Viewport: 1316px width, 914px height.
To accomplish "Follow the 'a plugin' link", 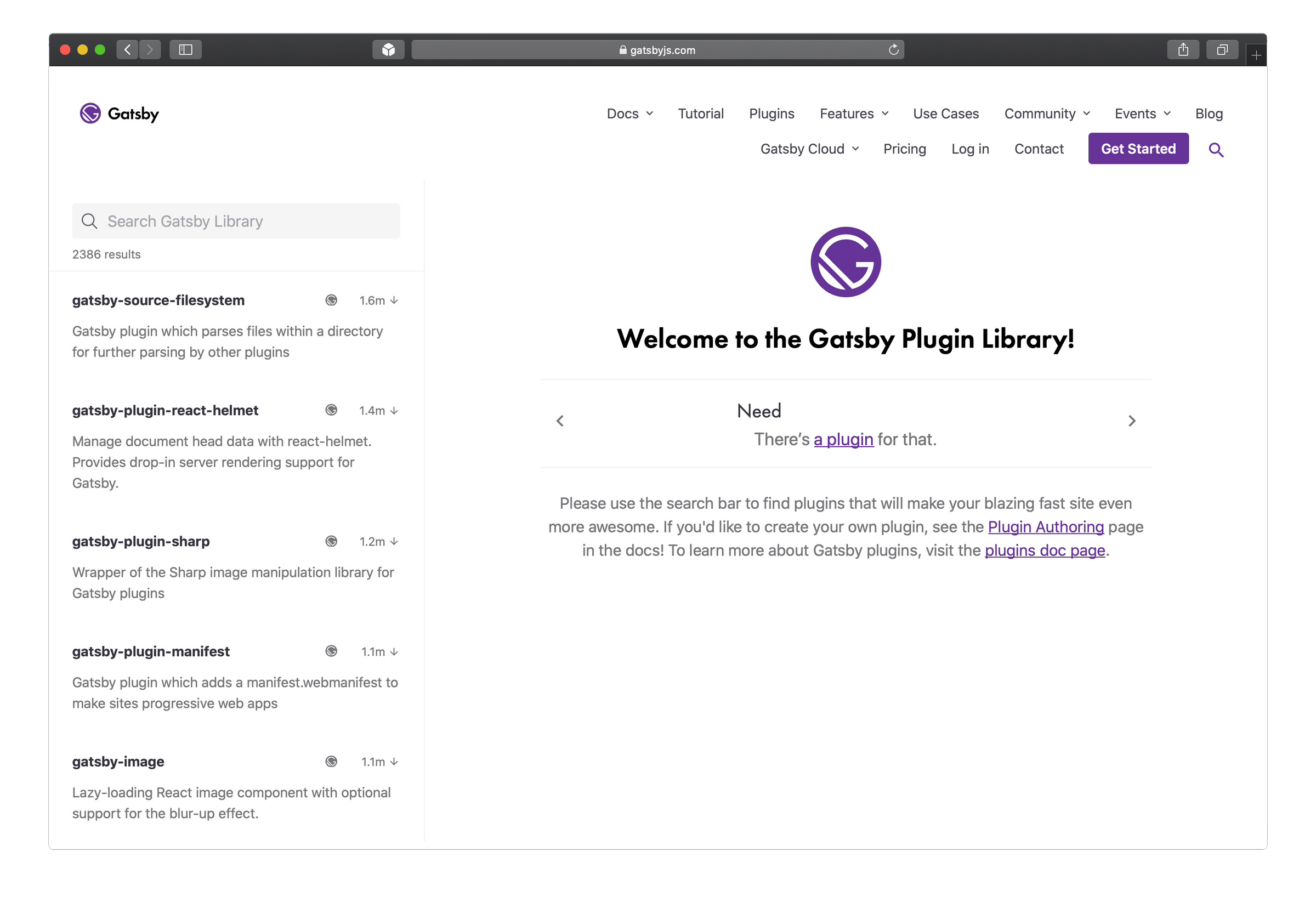I will click(843, 439).
